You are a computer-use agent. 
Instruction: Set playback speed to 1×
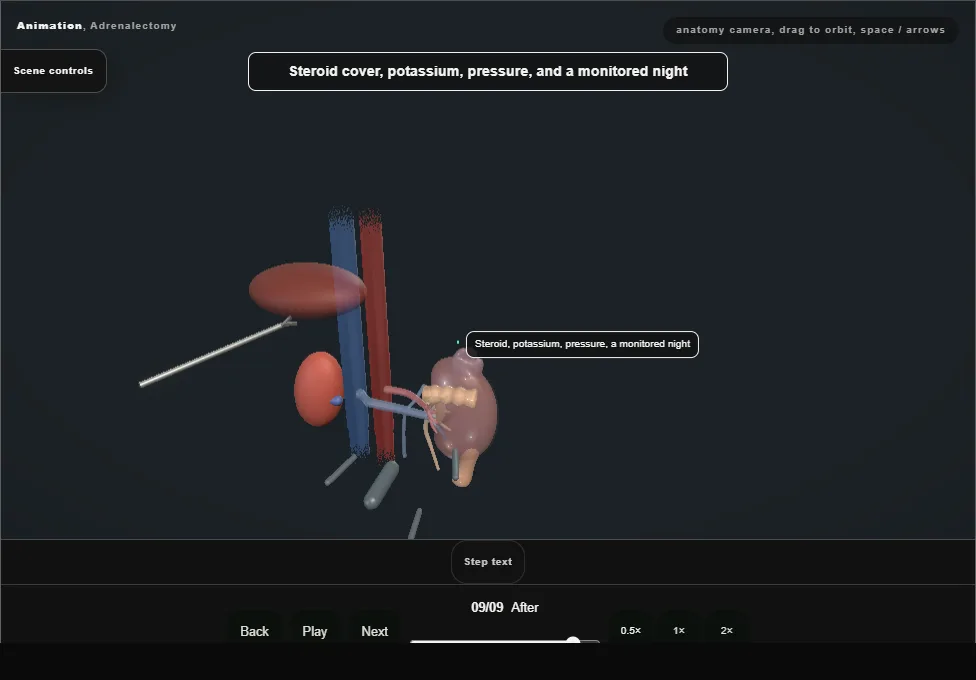point(678,630)
